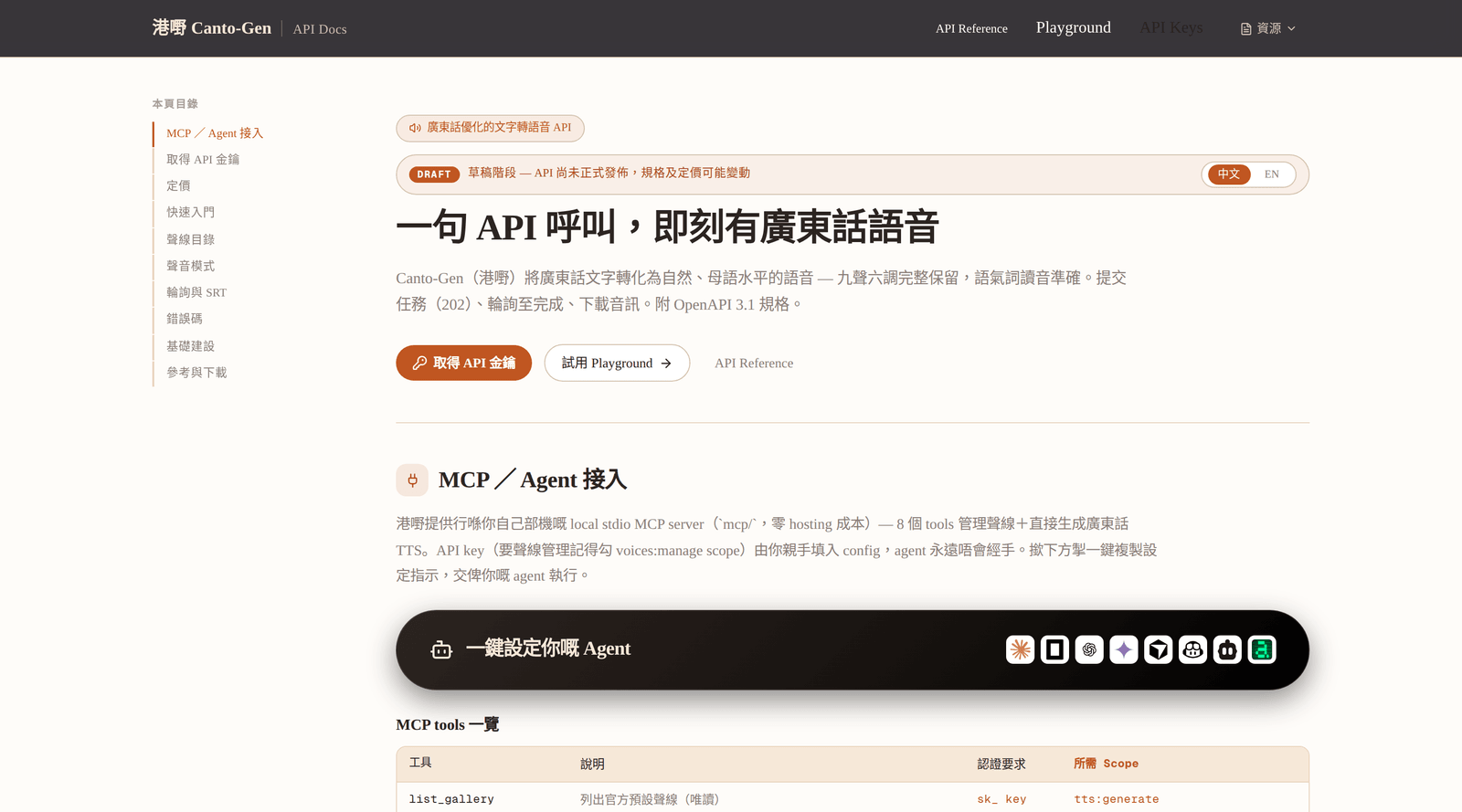Jump to 聲線目錄 in sidebar
The width and height of the screenshot is (1462, 812).
pyautogui.click(x=190, y=239)
